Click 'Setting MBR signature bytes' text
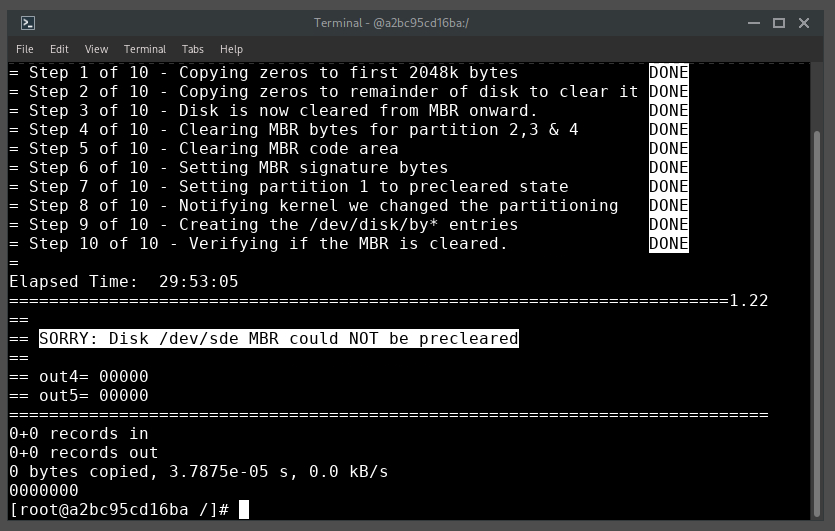835x531 pixels. 314,168
